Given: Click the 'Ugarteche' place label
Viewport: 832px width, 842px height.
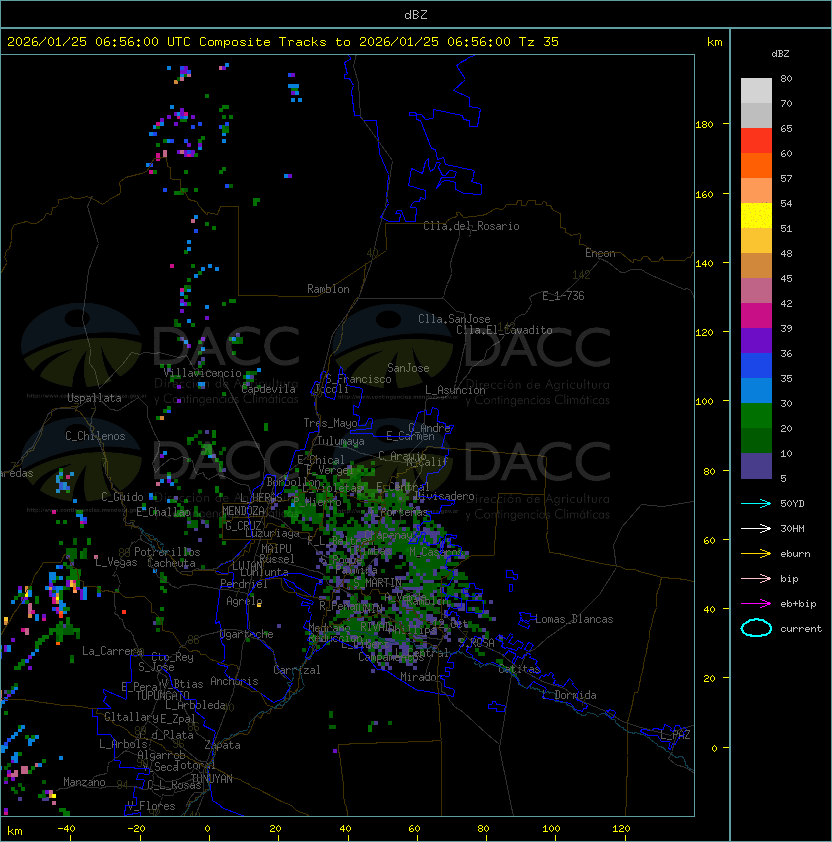Looking at the screenshot, I should [247, 634].
